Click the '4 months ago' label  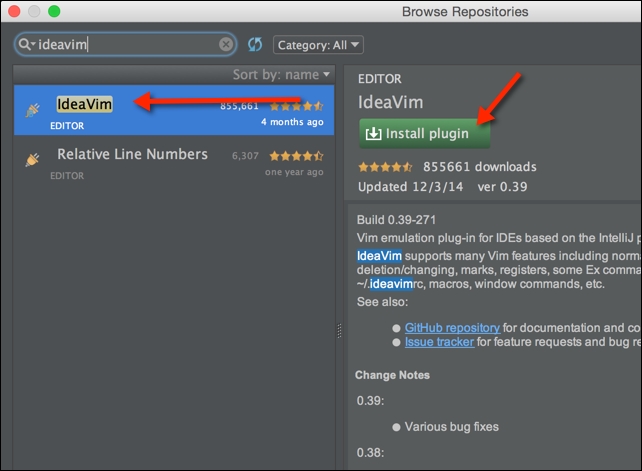click(292, 122)
